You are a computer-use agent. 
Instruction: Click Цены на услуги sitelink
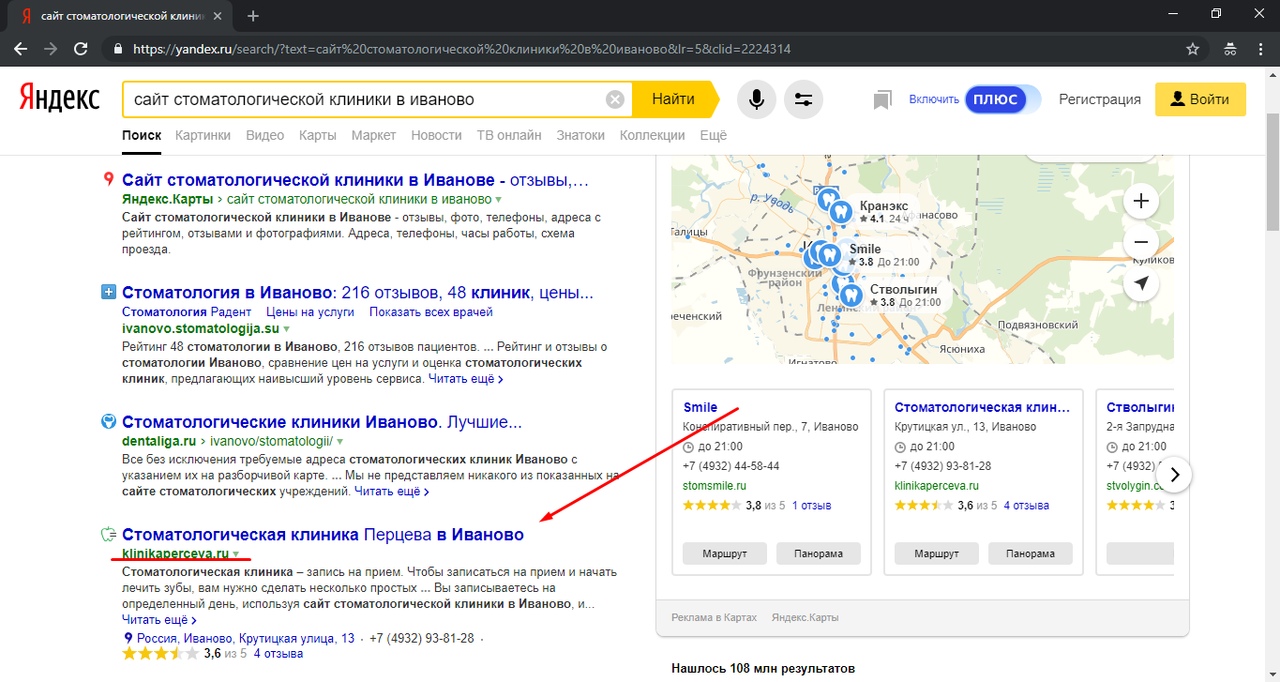click(310, 312)
